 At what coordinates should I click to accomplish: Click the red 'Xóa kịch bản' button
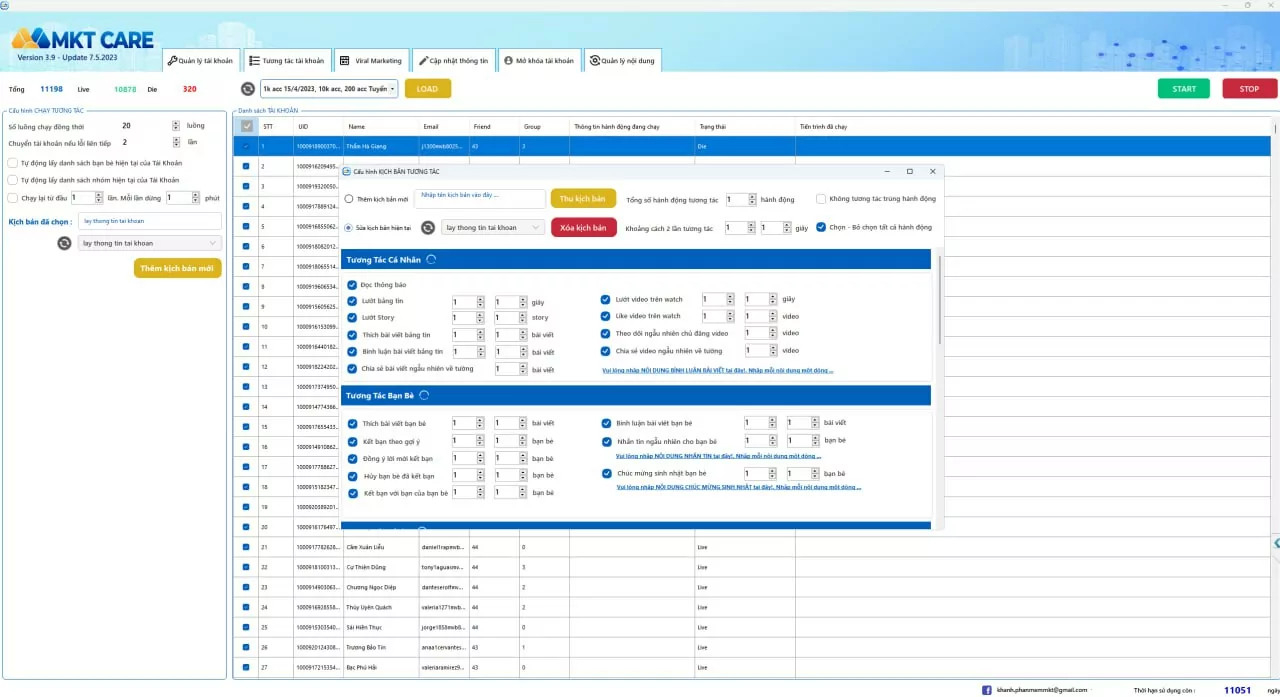click(583, 227)
